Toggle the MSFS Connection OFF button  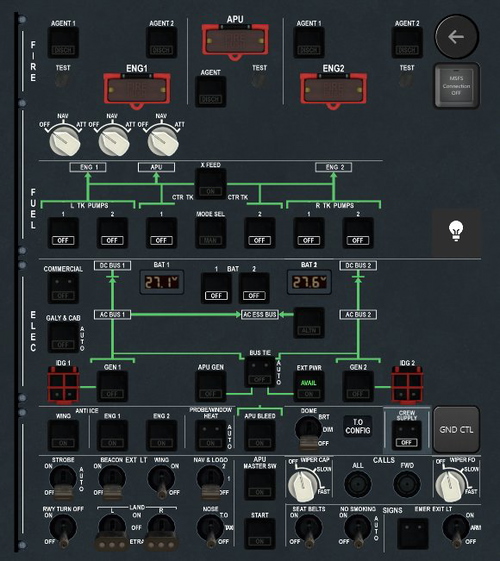pos(456,86)
